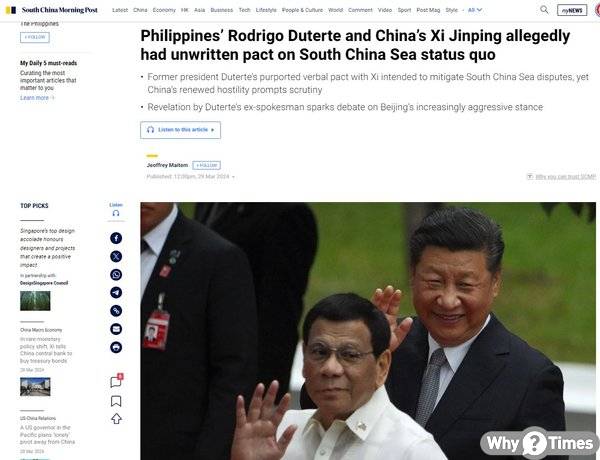Screen dimensions: 600x460
Task: Open comments bubble icon
Action: (x=116, y=381)
